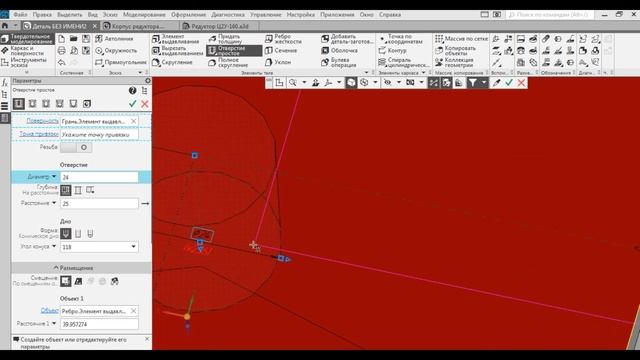Switch to Каркас и поверхности toolset

coord(27,51)
